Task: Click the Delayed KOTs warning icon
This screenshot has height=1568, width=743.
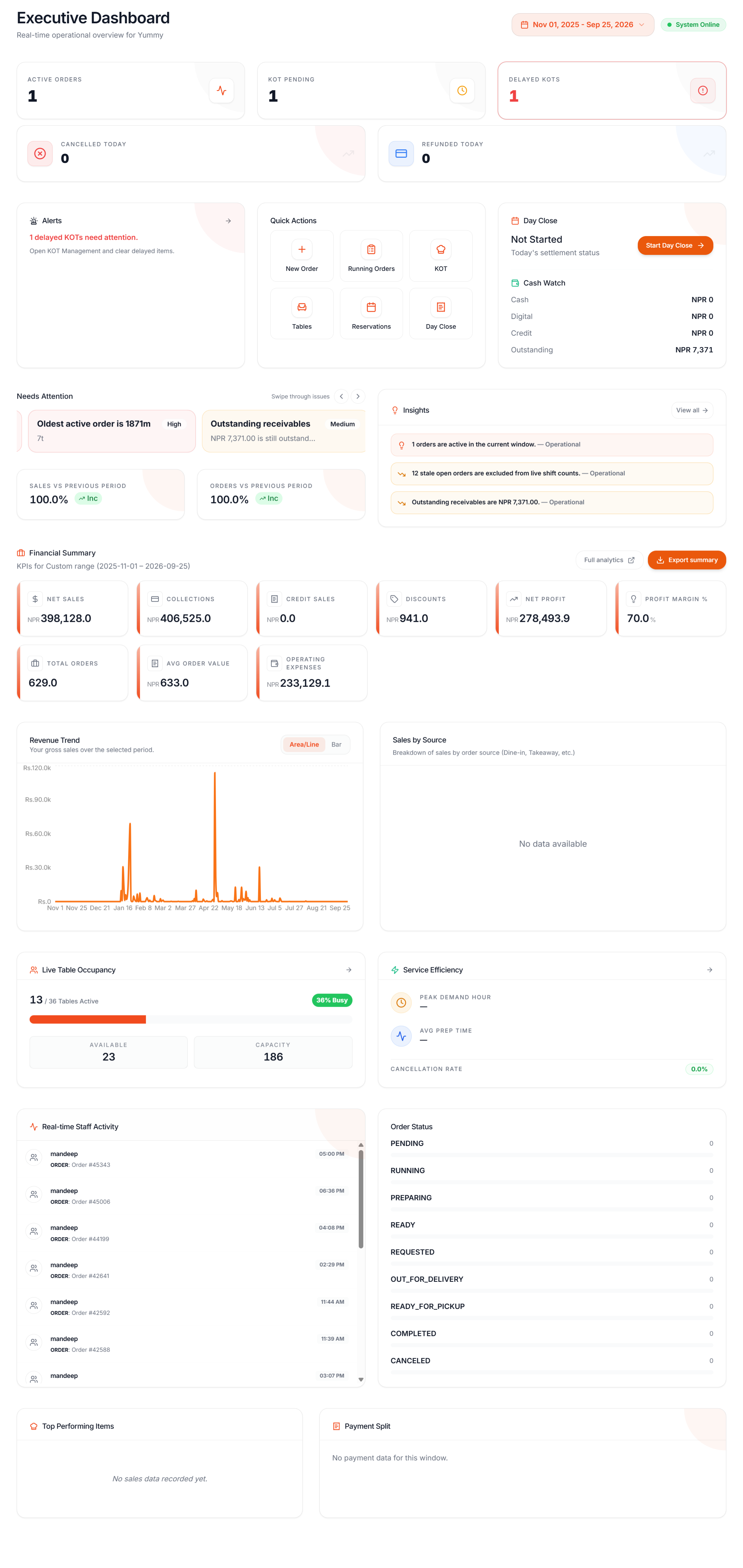Action: pos(703,91)
